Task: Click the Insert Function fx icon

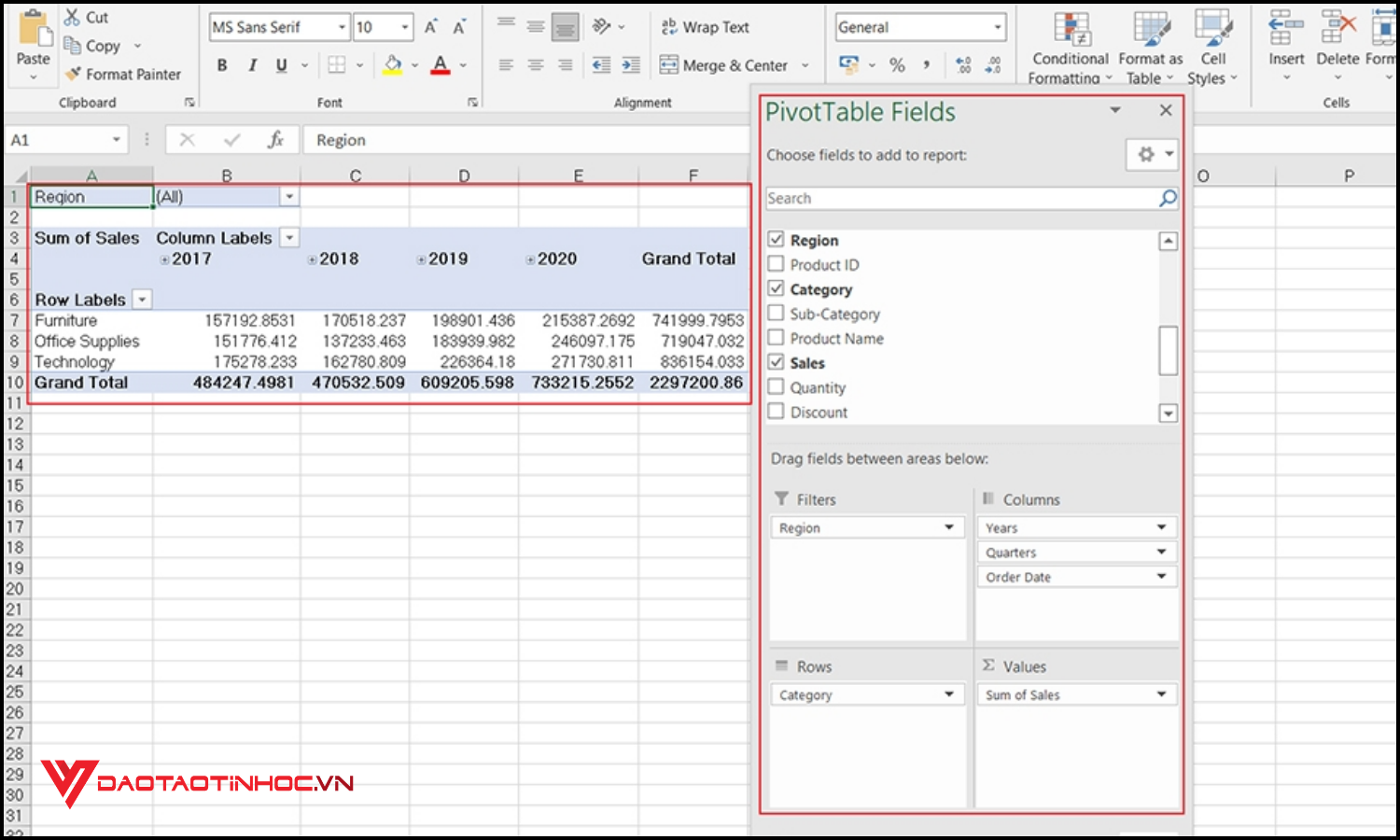Action: click(275, 139)
